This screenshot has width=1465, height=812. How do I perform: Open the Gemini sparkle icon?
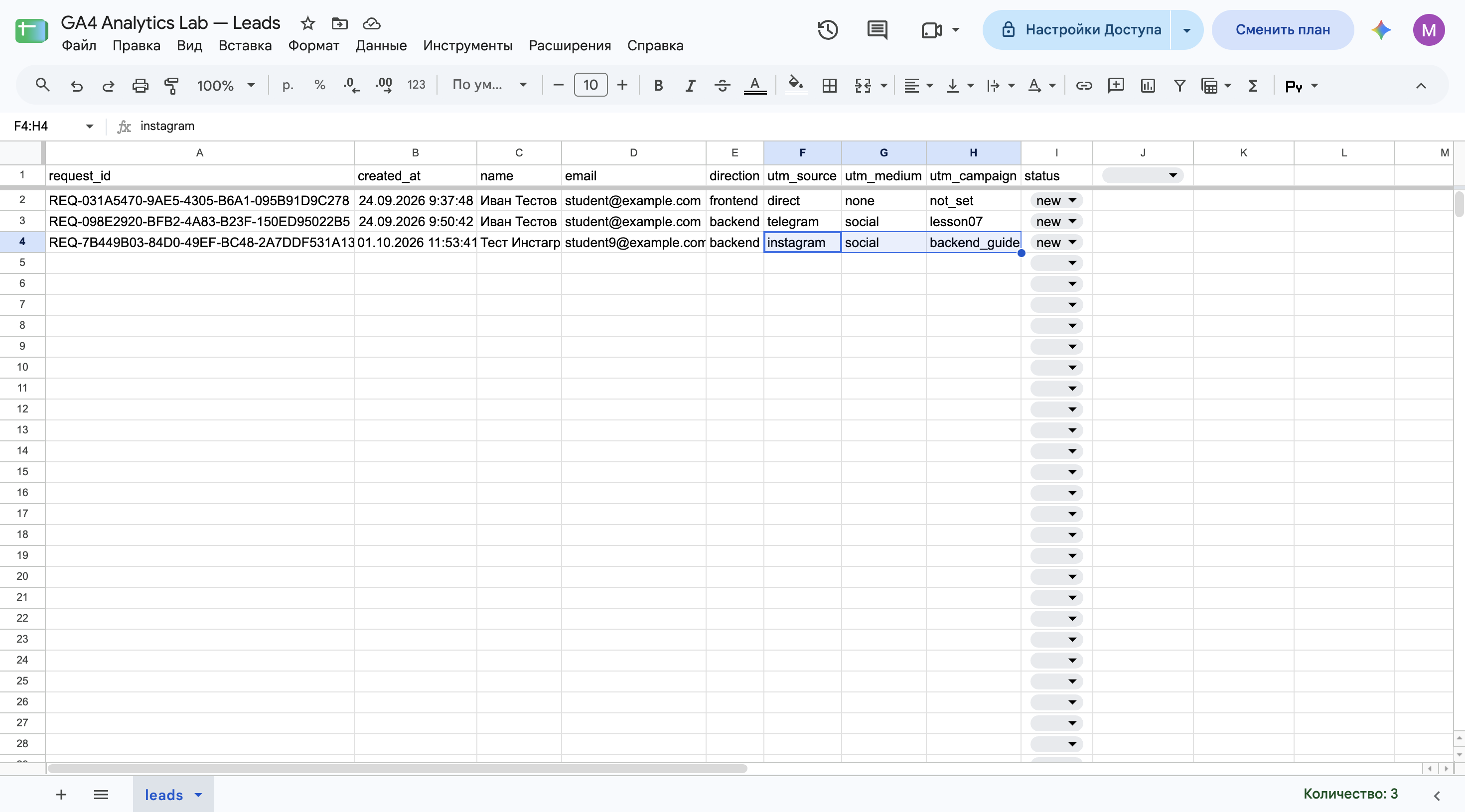tap(1381, 29)
